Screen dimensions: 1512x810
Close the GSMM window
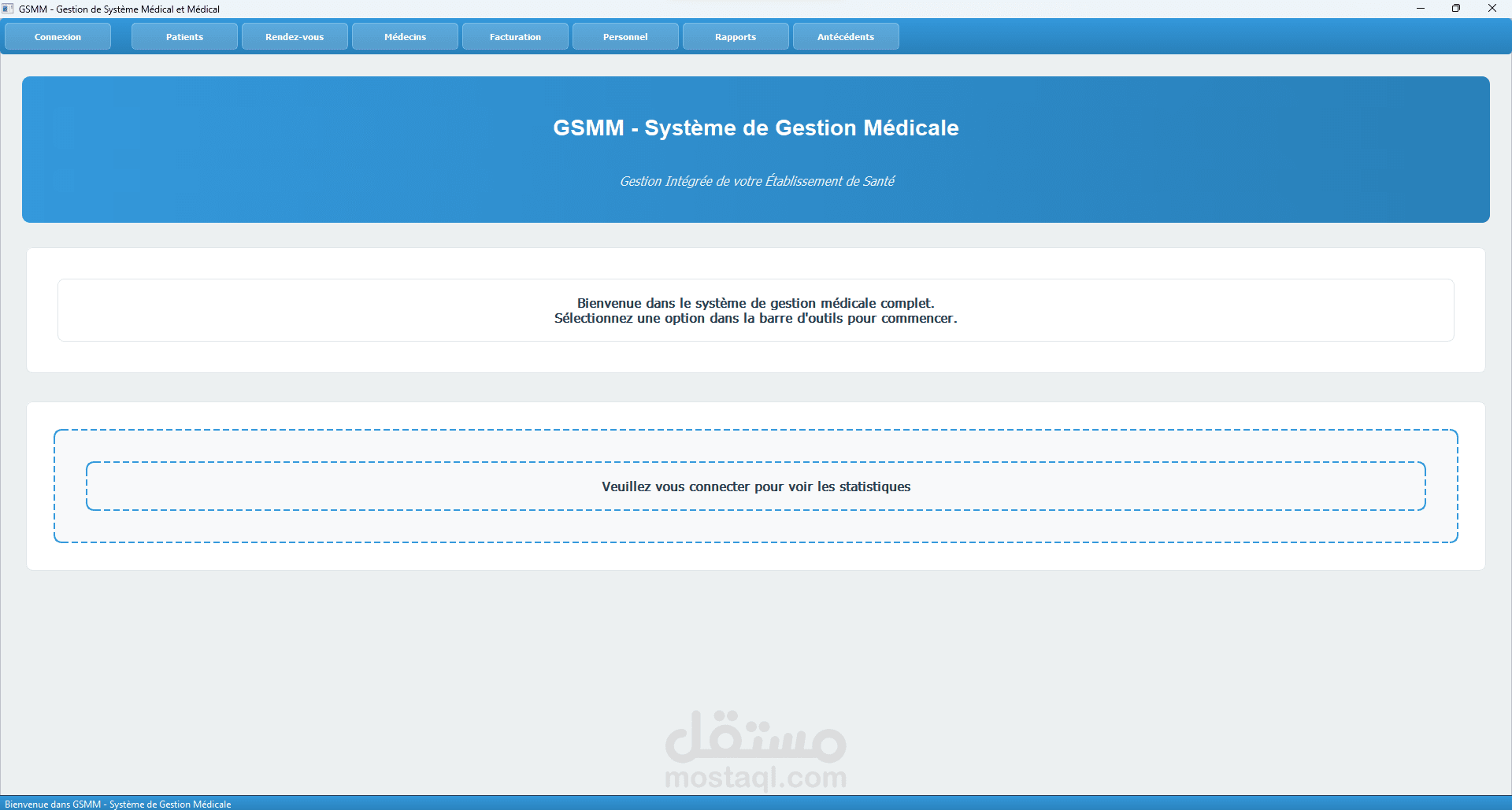(1492, 9)
